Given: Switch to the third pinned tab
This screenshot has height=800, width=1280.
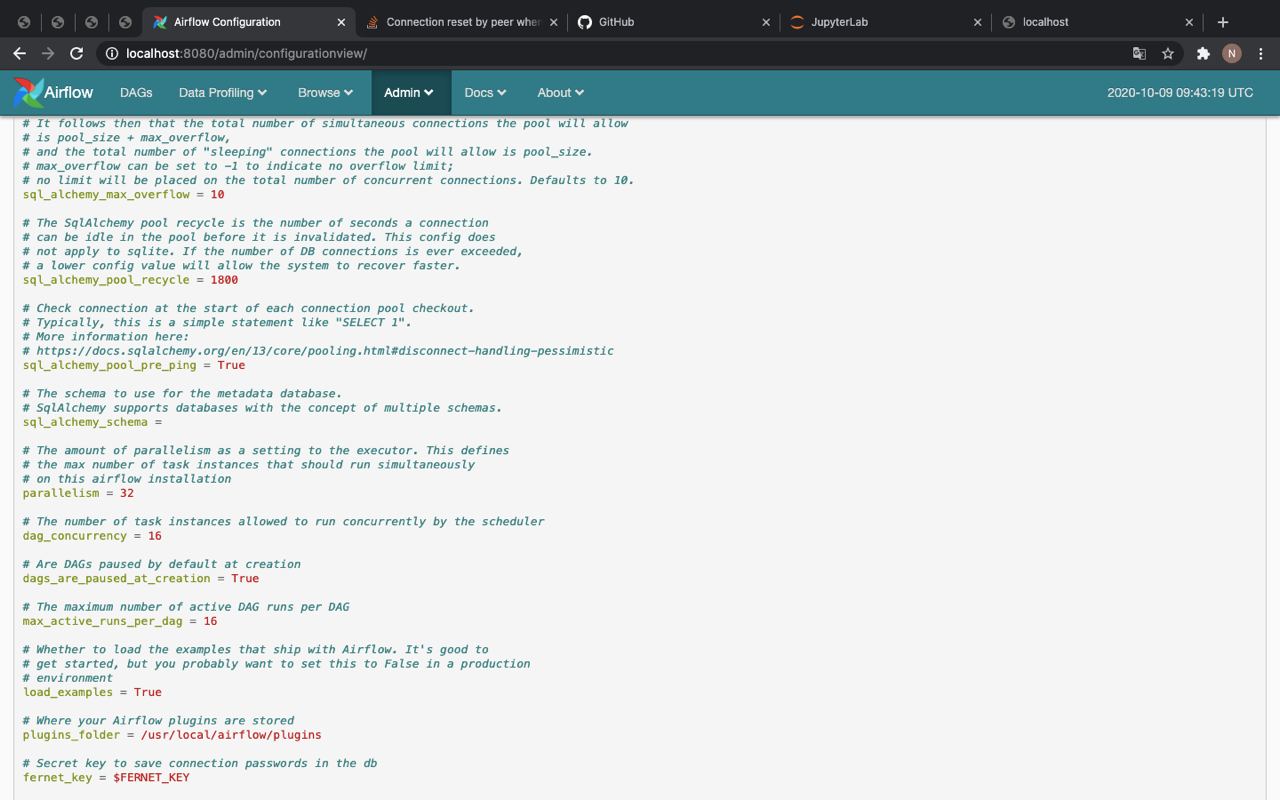Looking at the screenshot, I should tap(91, 22).
